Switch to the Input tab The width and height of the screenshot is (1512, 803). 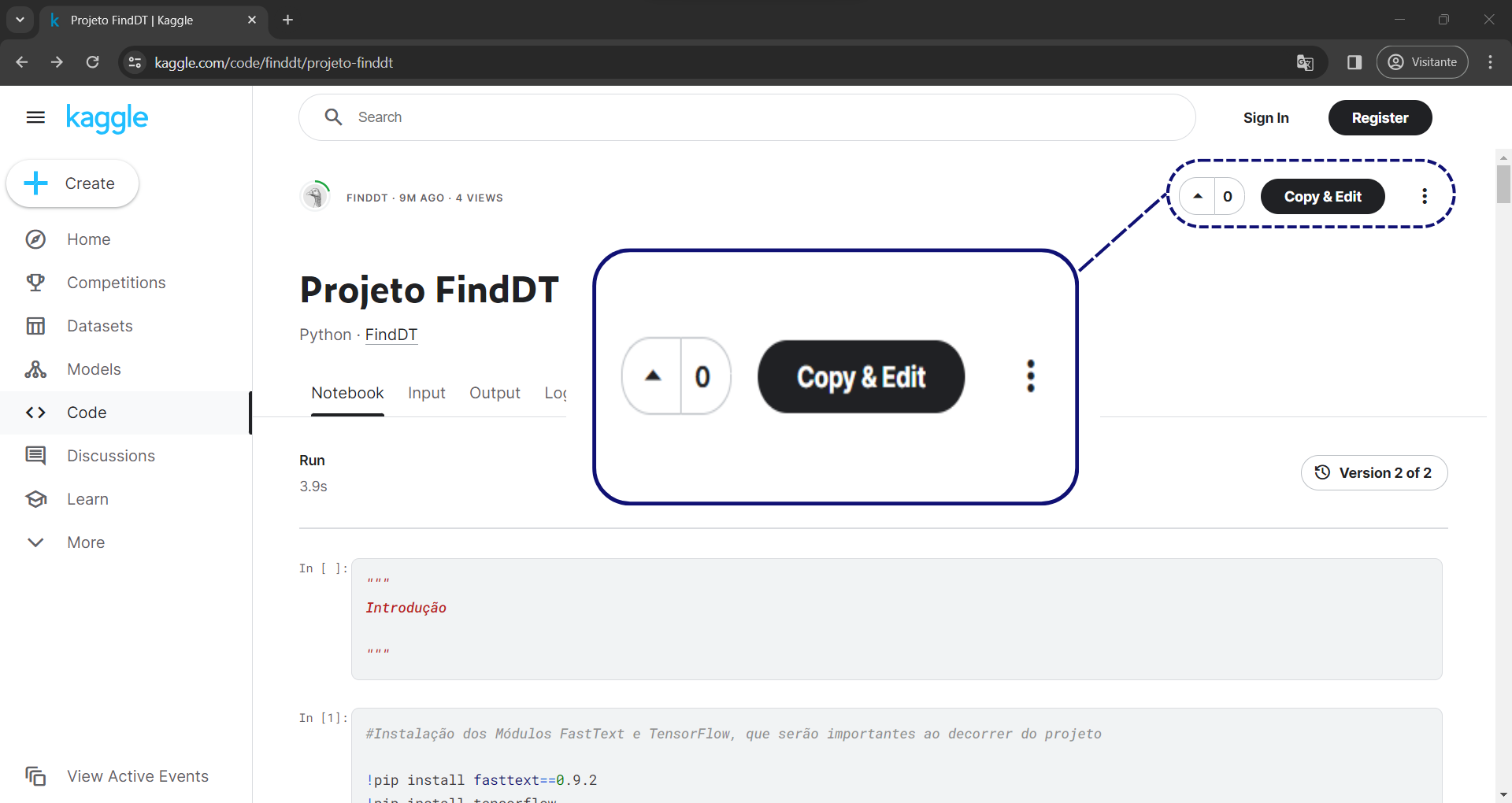426,393
